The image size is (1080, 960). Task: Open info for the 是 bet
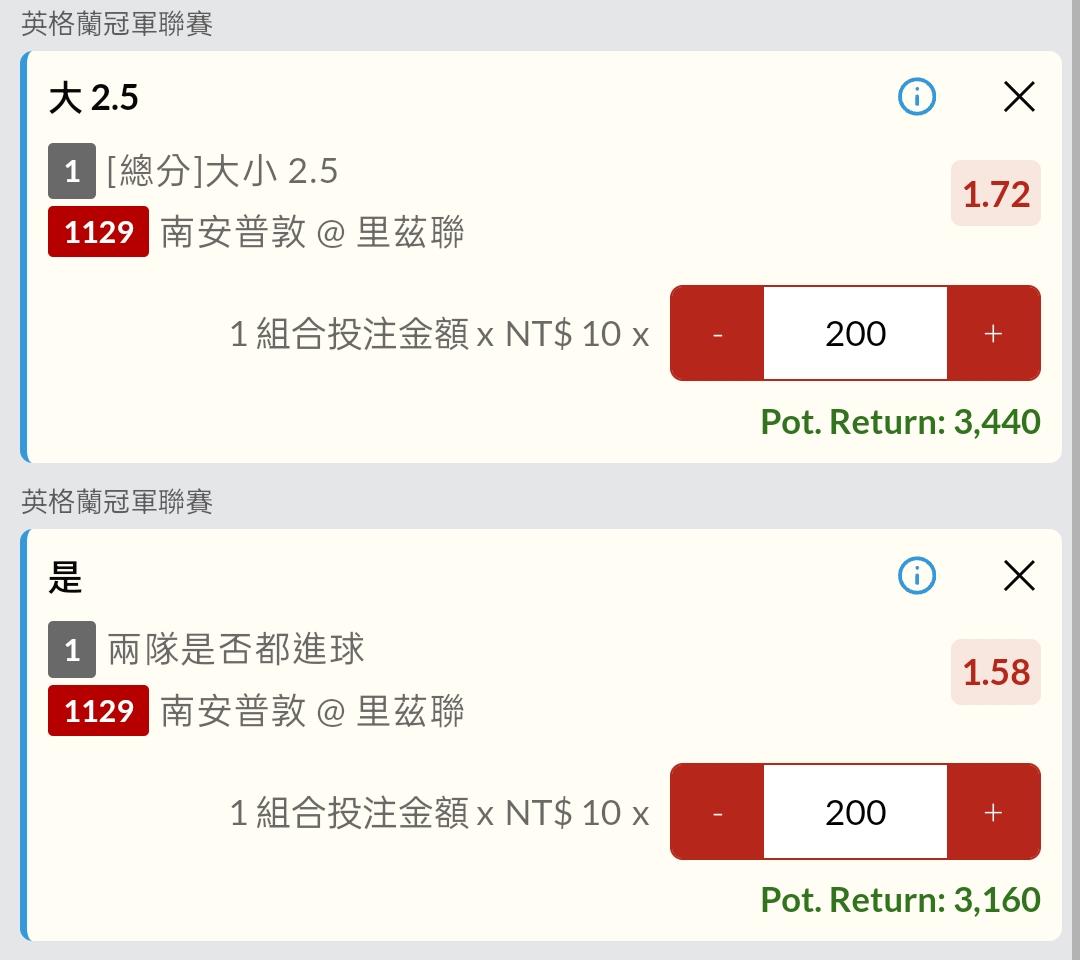pos(917,576)
